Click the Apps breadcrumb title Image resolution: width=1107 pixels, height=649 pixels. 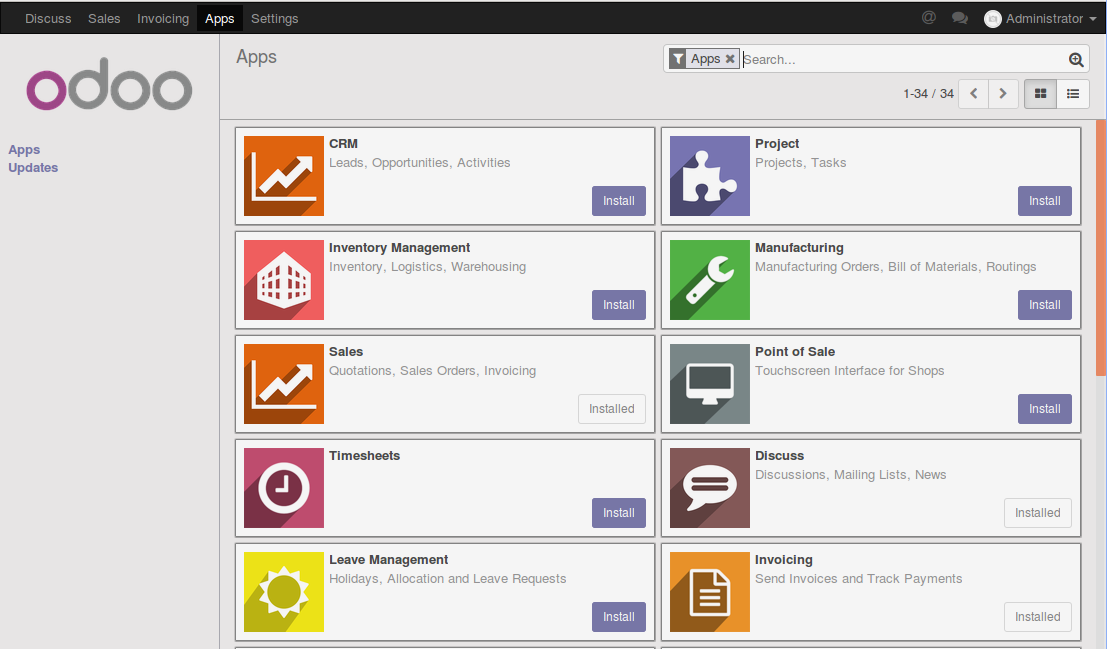point(256,57)
